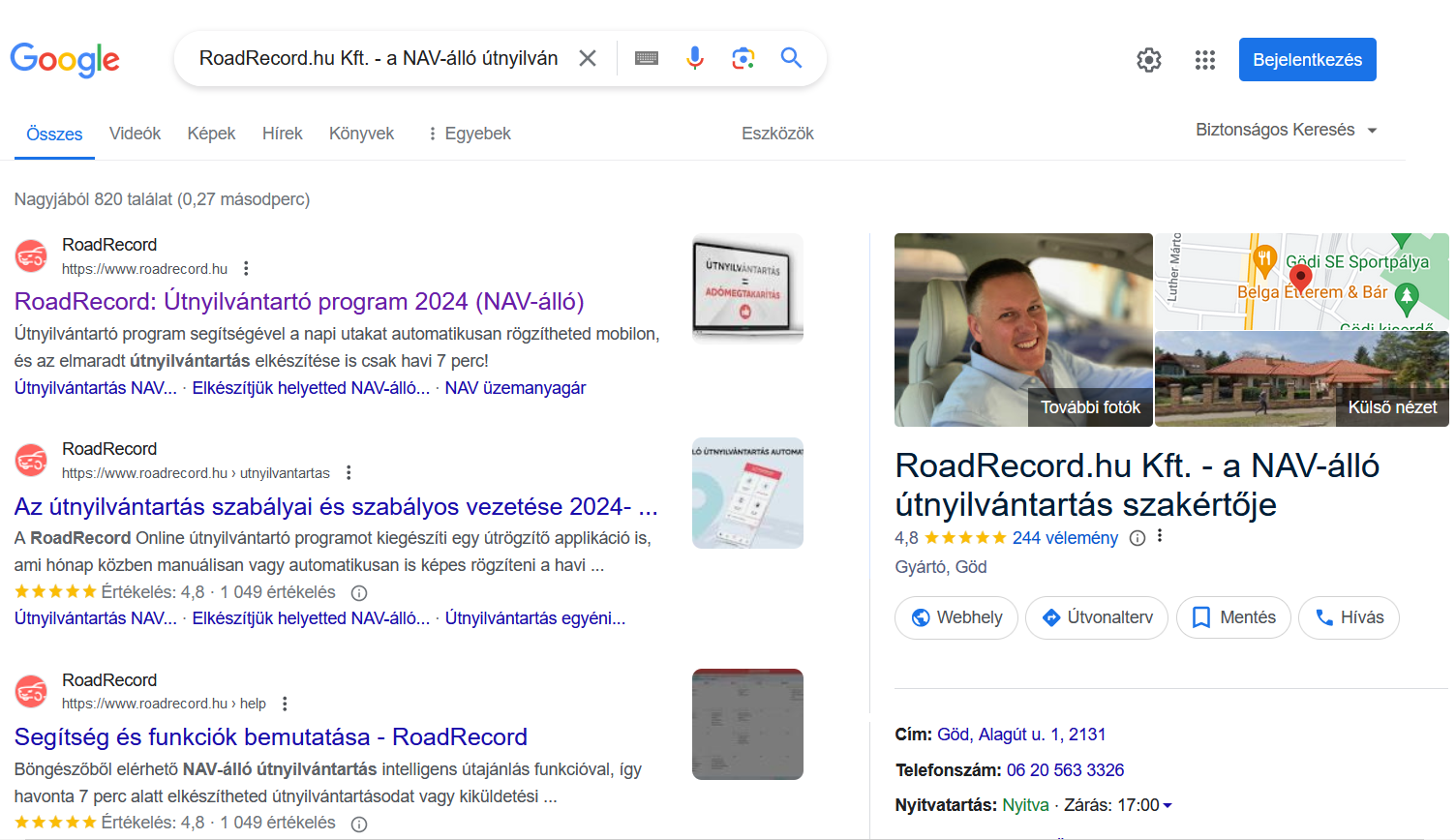Screen dimensions: 1456x840
Task: Open the Útnyilvántartás egyéni... sitelink
Action: (x=535, y=618)
